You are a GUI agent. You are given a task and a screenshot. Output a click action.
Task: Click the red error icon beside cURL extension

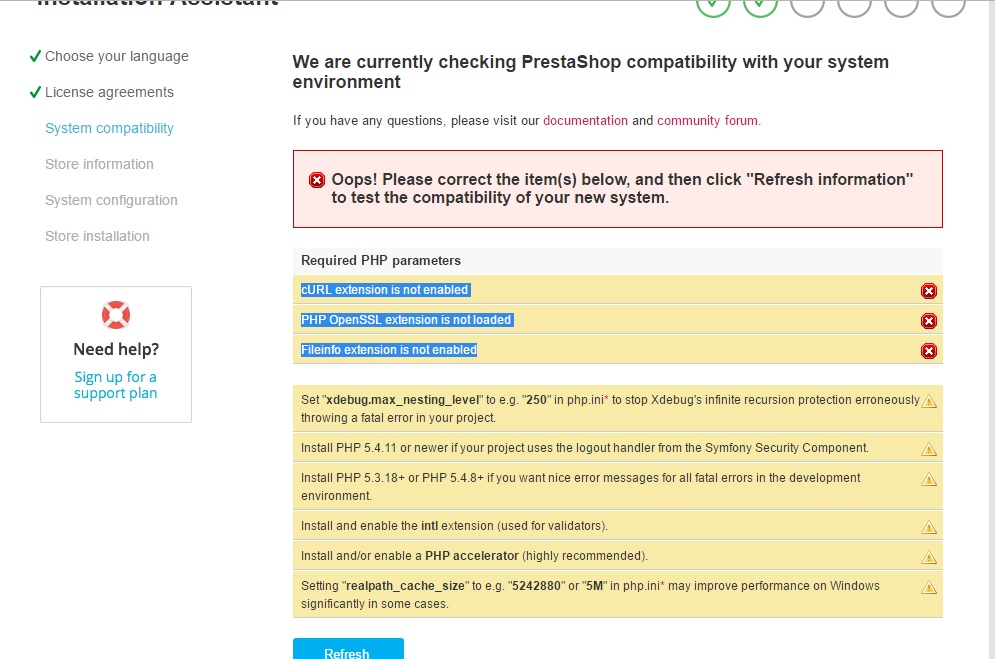(x=928, y=291)
